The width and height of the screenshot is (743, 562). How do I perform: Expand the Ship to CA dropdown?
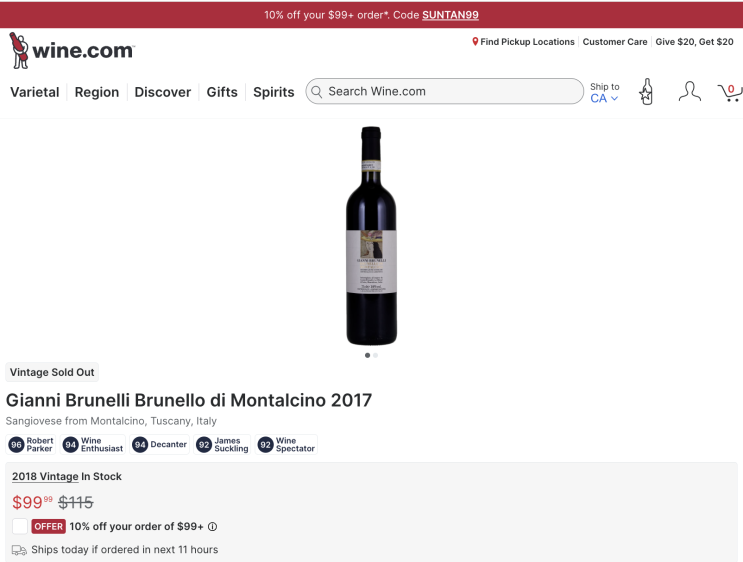604,92
